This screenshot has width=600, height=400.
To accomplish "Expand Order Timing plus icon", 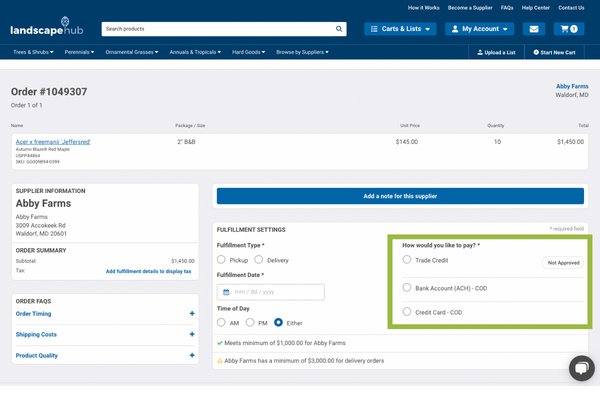I will (x=192, y=313).
